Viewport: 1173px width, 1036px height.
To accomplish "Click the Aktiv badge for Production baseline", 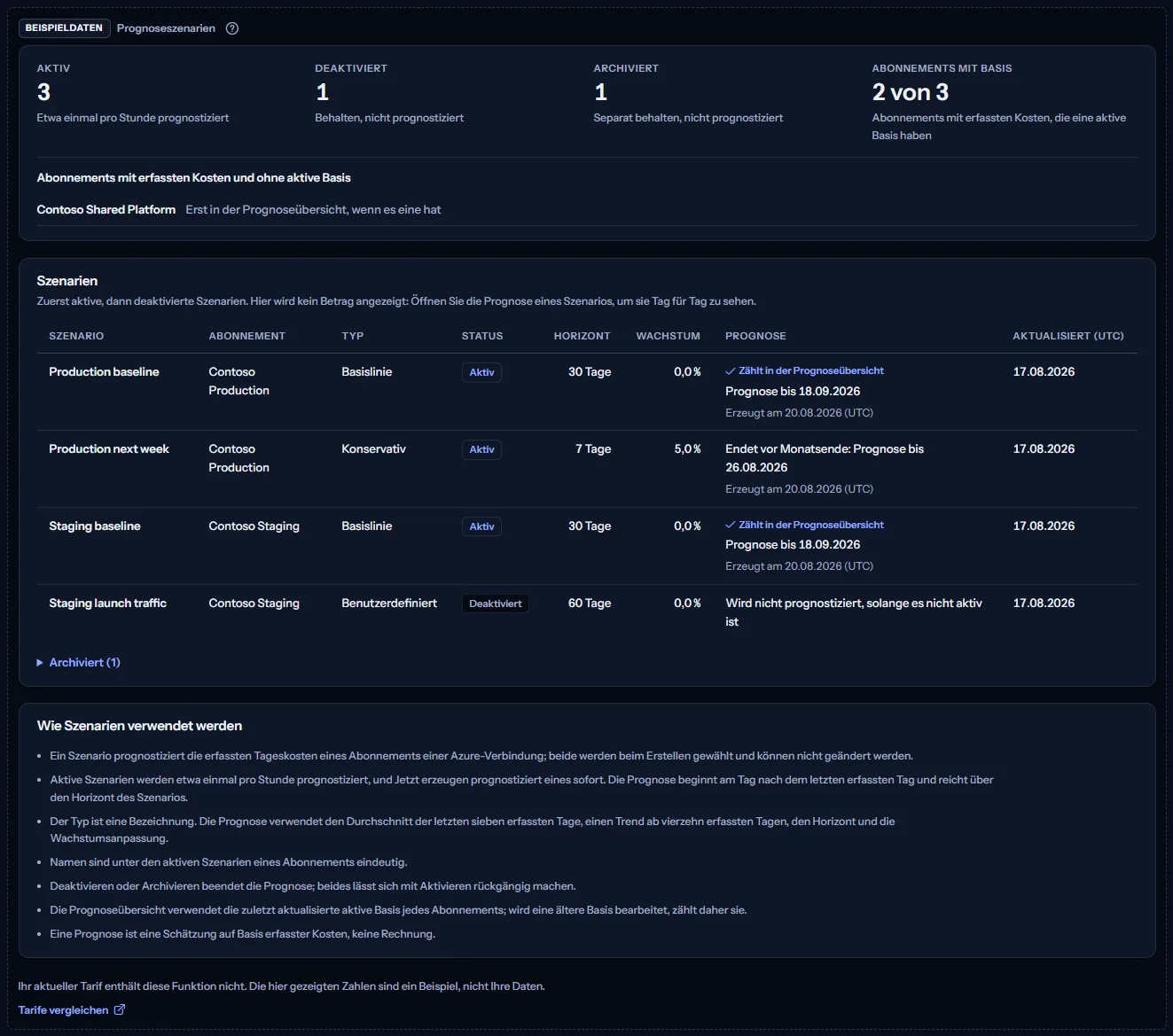I will click(x=482, y=372).
